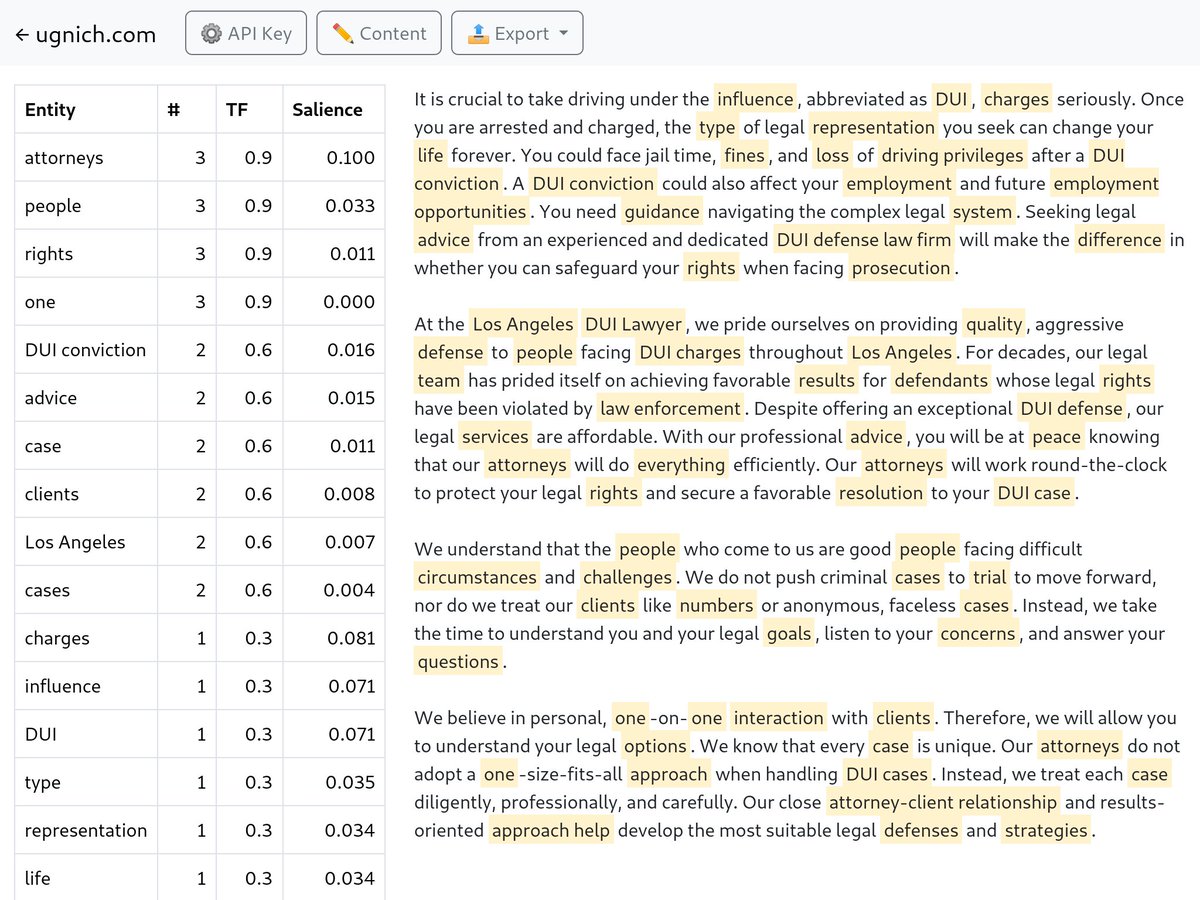1200x900 pixels.
Task: Click the 'one' entity table cell
Action: pos(86,302)
